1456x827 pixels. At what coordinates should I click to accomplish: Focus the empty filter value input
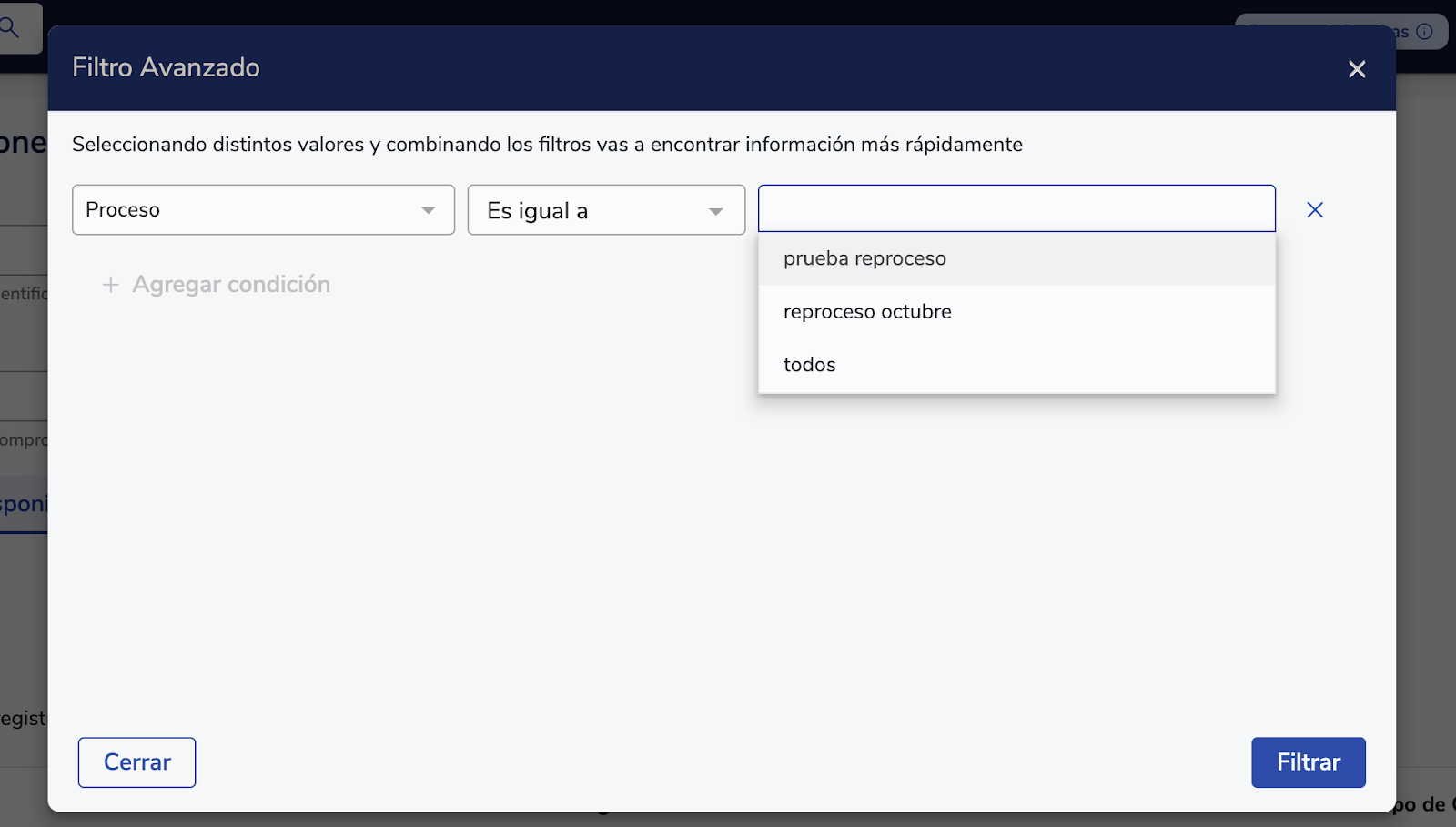click(1016, 209)
